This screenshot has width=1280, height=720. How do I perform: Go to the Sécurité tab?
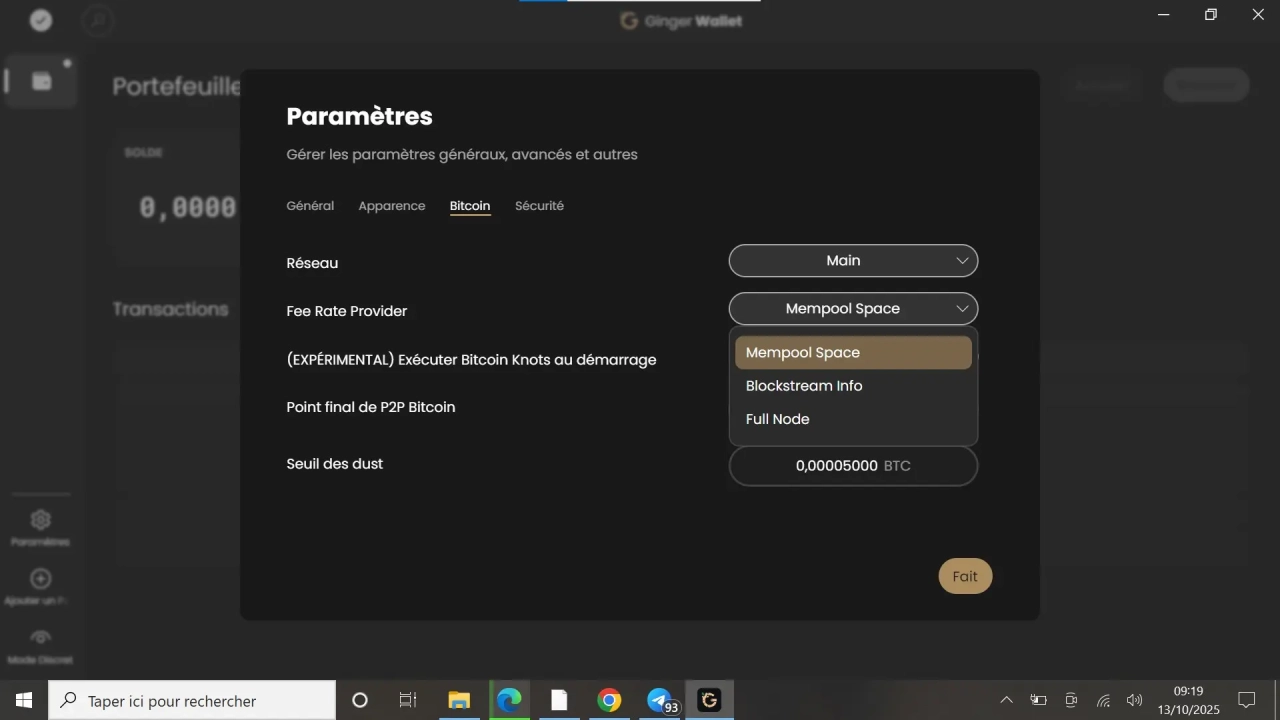click(x=539, y=206)
